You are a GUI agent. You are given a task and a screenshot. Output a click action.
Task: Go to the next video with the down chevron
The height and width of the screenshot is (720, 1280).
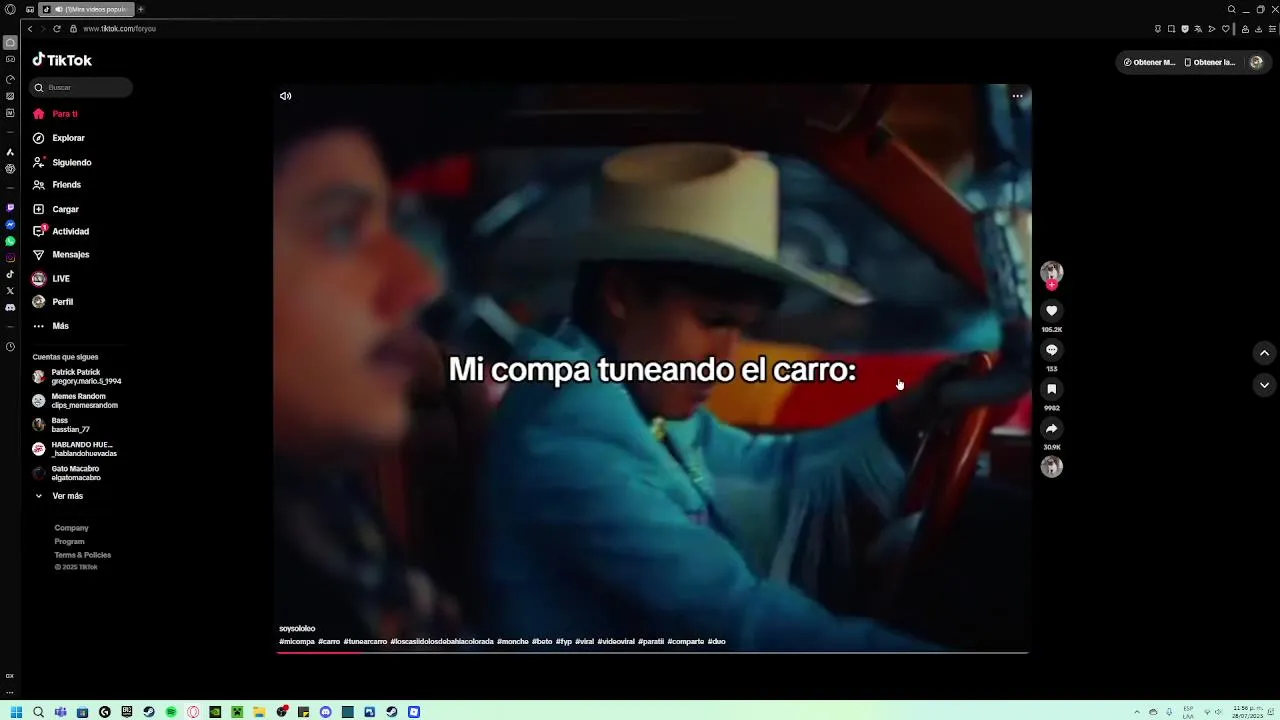click(x=1264, y=385)
